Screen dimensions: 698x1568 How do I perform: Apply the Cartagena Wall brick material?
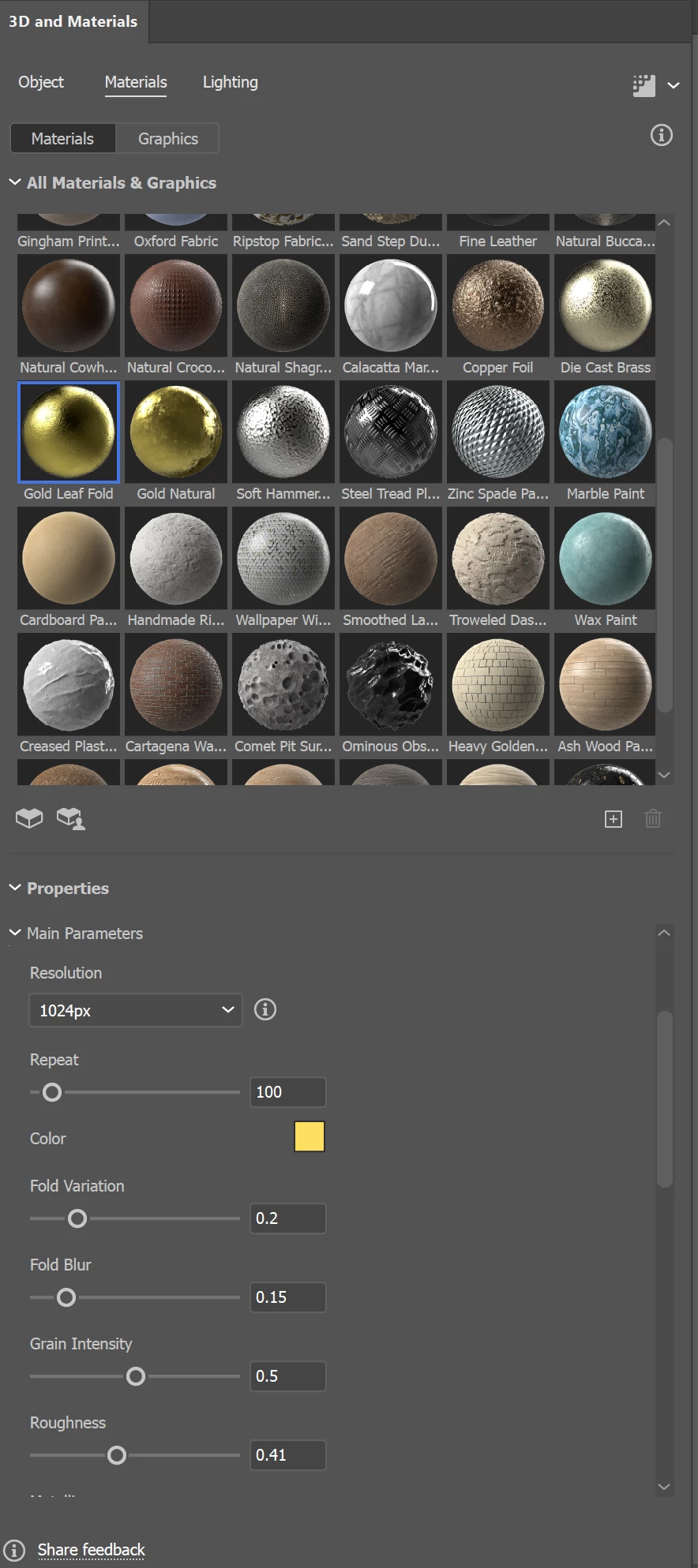(176, 685)
